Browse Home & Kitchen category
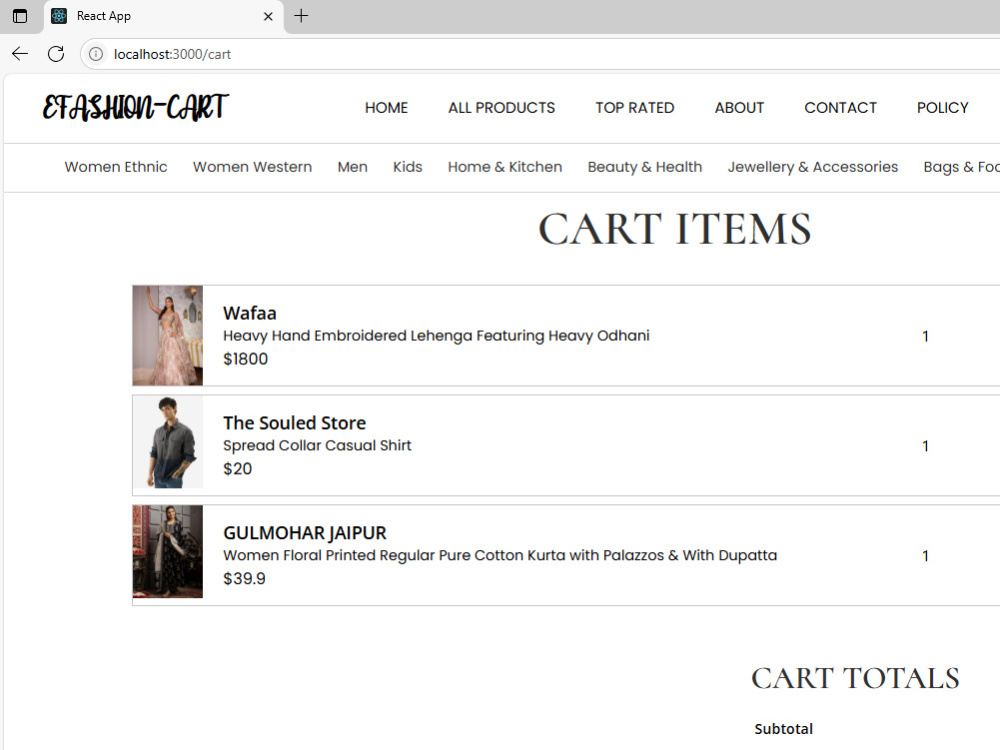This screenshot has height=750, width=1000. tap(504, 167)
